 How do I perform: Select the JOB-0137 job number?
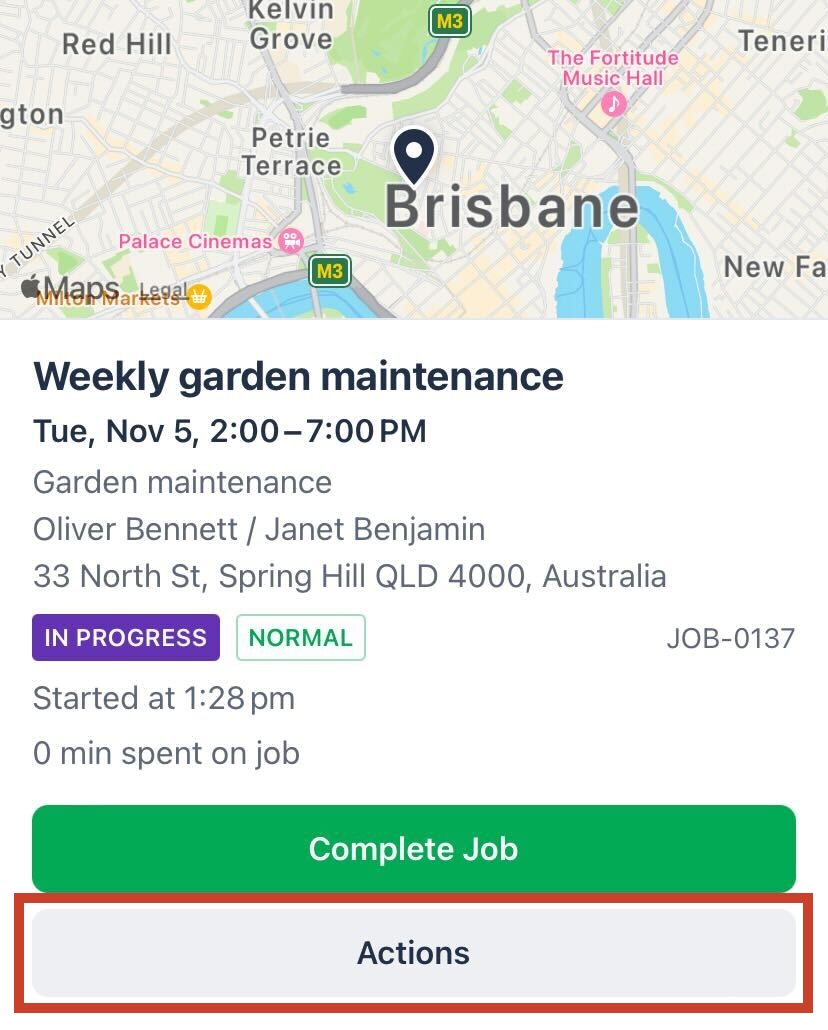click(730, 638)
